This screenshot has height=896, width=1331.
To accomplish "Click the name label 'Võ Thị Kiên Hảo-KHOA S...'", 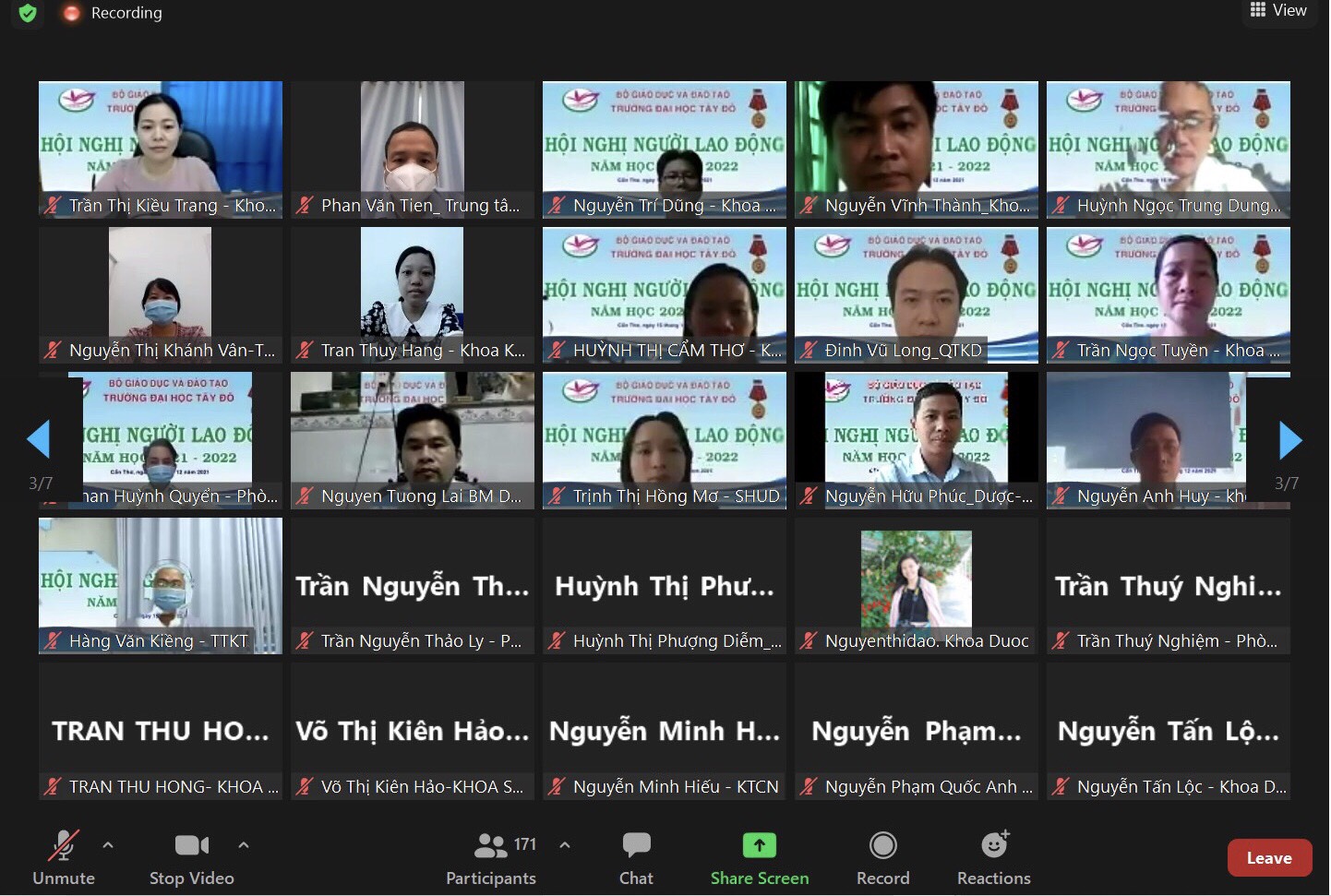I will (423, 787).
